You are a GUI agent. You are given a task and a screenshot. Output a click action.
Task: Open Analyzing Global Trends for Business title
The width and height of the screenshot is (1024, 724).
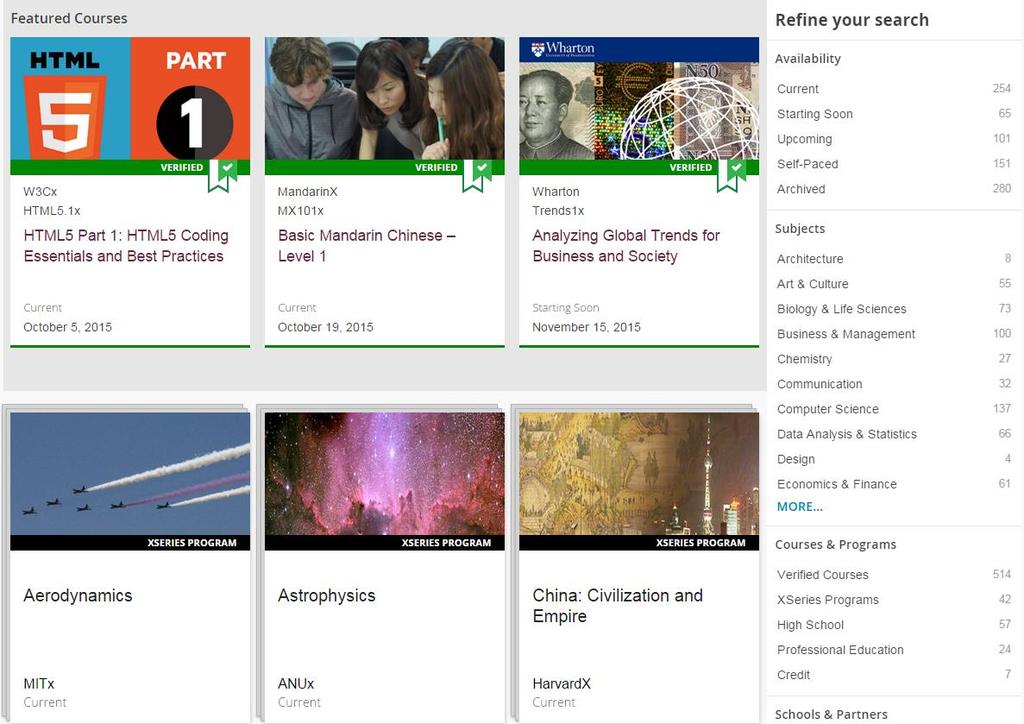(x=626, y=245)
